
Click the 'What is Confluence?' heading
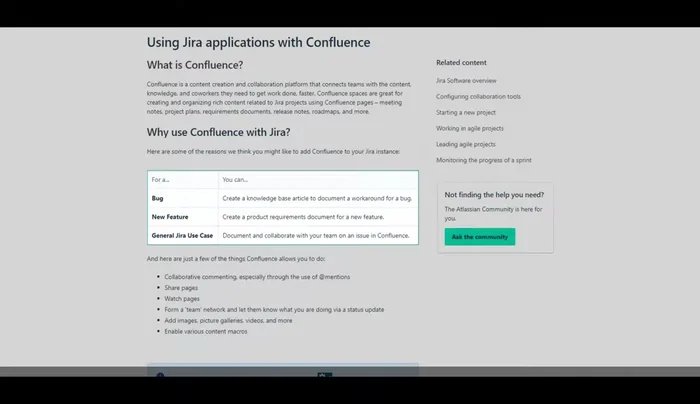195,65
